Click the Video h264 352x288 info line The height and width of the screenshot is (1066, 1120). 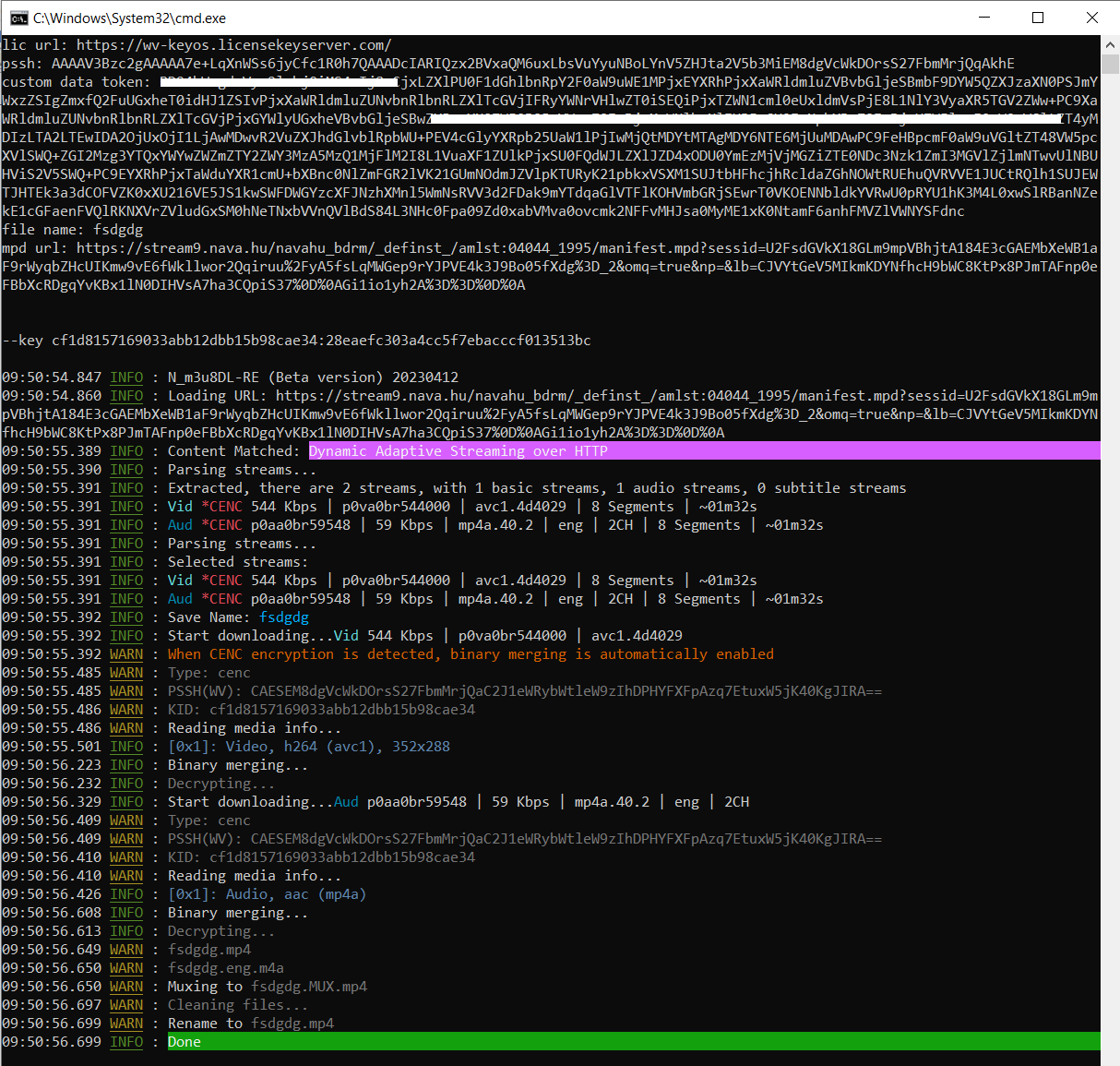(309, 747)
